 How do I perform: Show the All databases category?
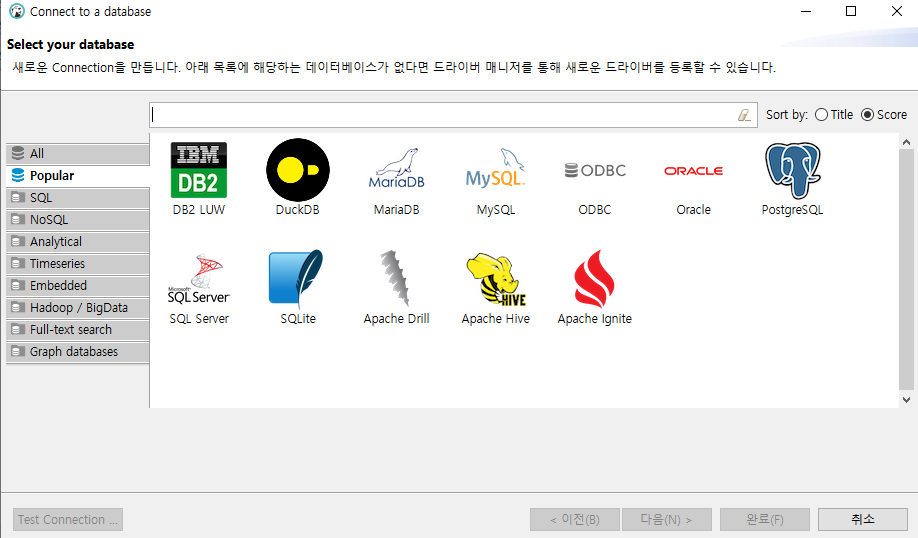click(78, 153)
